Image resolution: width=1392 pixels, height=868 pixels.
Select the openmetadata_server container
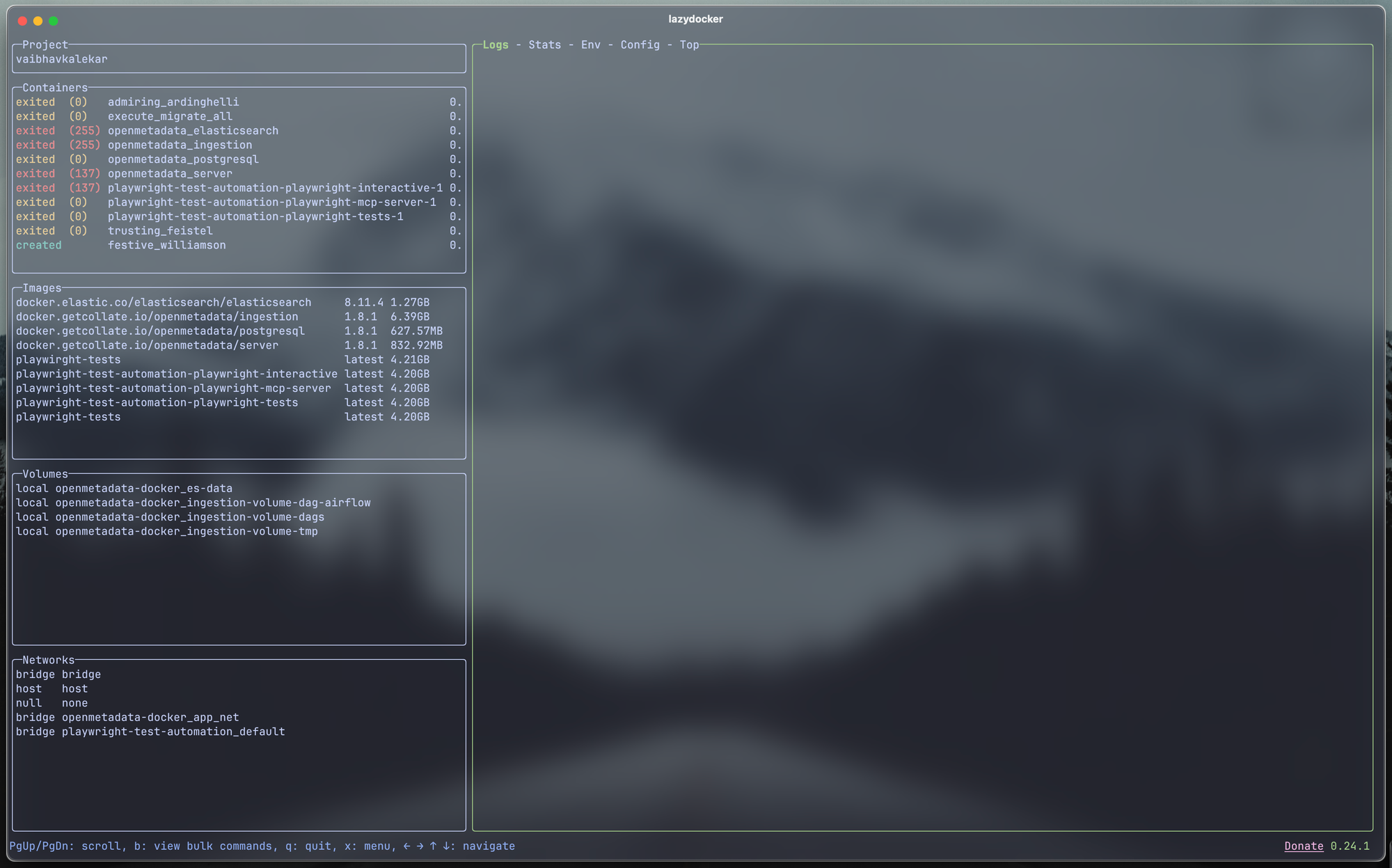tap(170, 174)
